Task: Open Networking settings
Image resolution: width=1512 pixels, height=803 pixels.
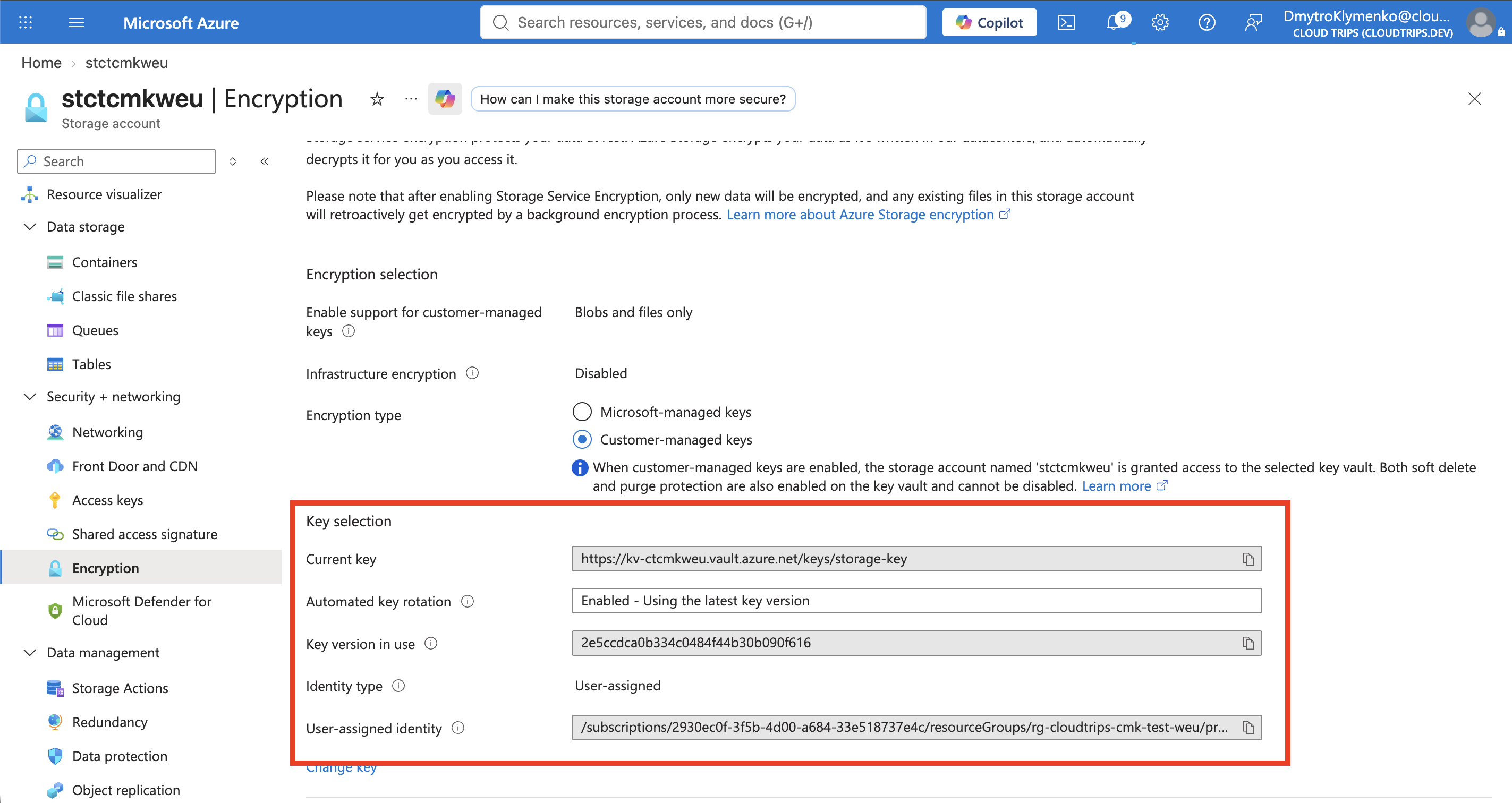Action: tap(107, 432)
